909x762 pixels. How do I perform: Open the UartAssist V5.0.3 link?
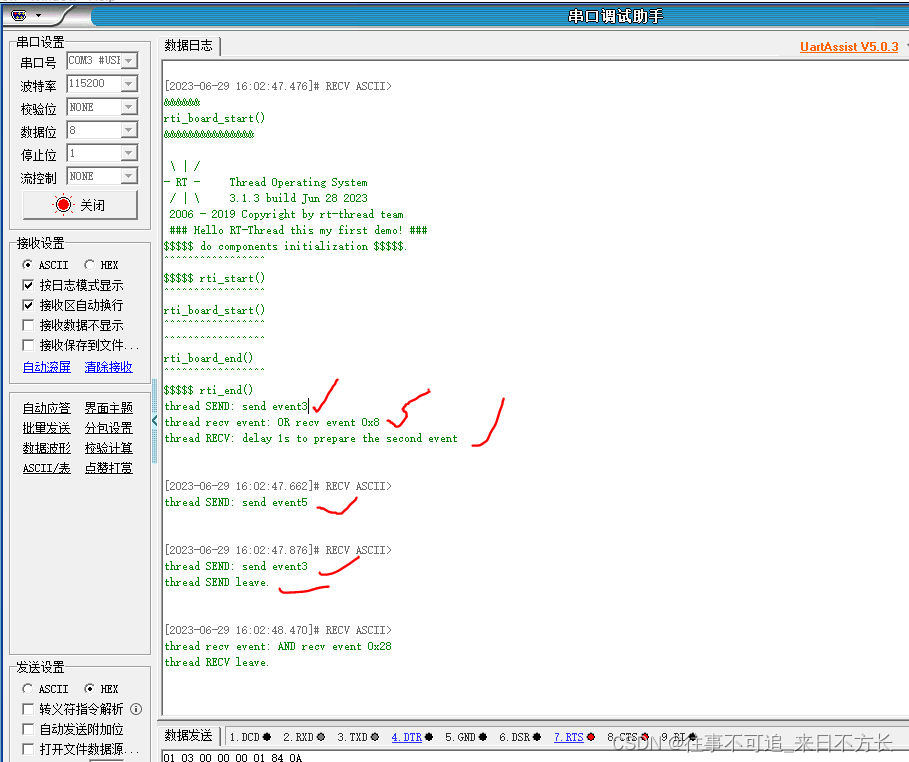[x=848, y=46]
